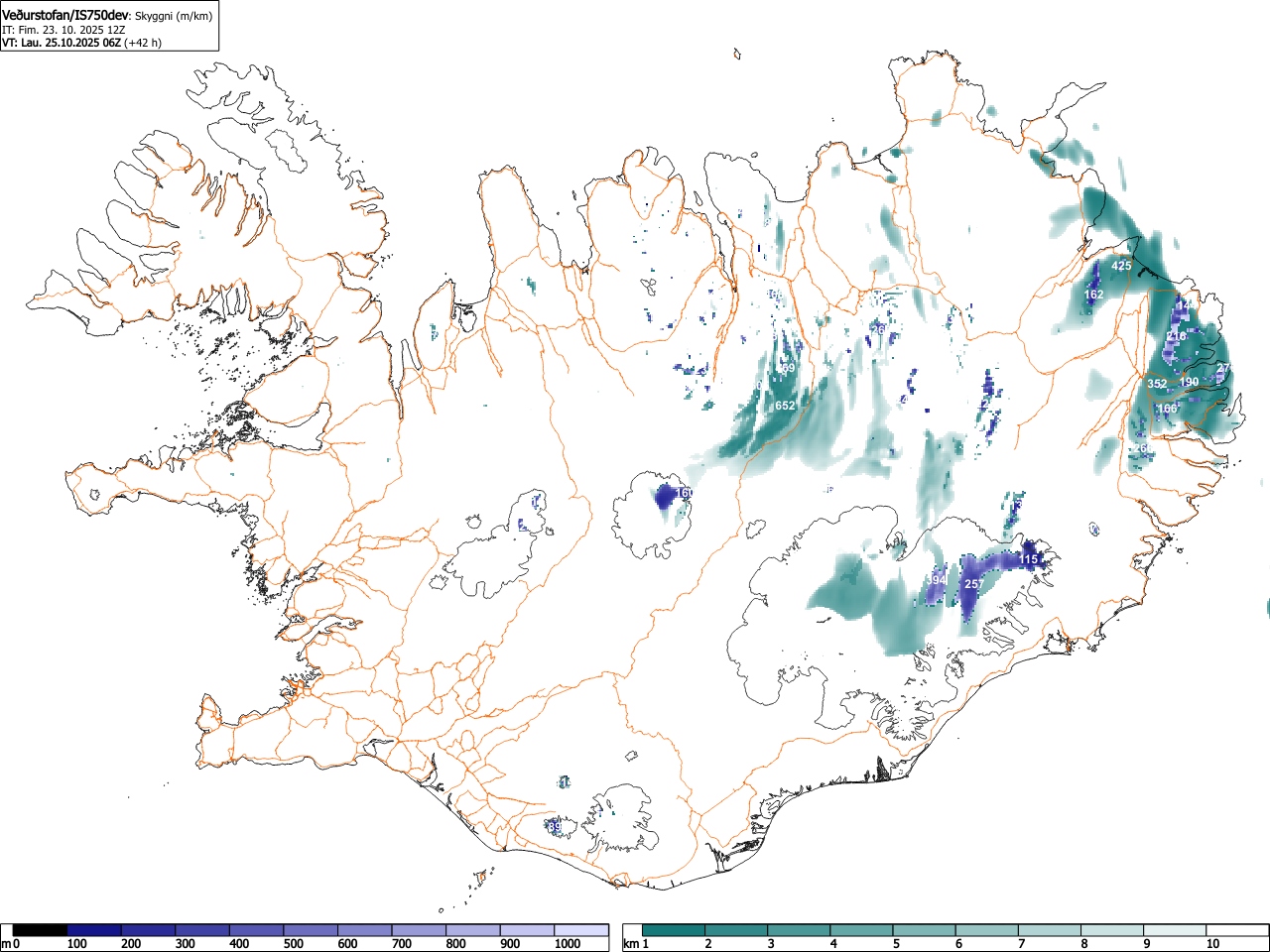Click the 10 tick label on kilometres legend
This screenshot has width=1270, height=952.
coord(1212,944)
